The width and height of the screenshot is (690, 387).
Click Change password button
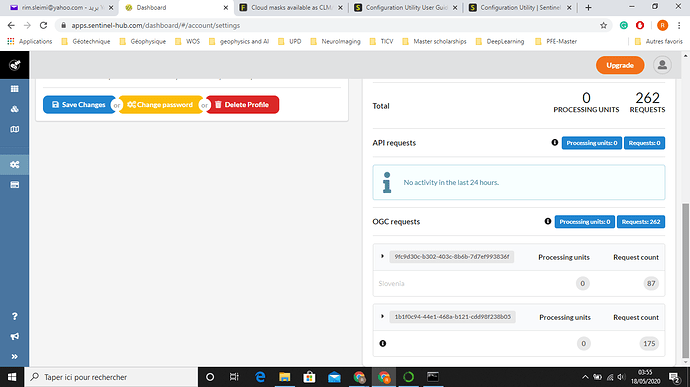point(161,105)
